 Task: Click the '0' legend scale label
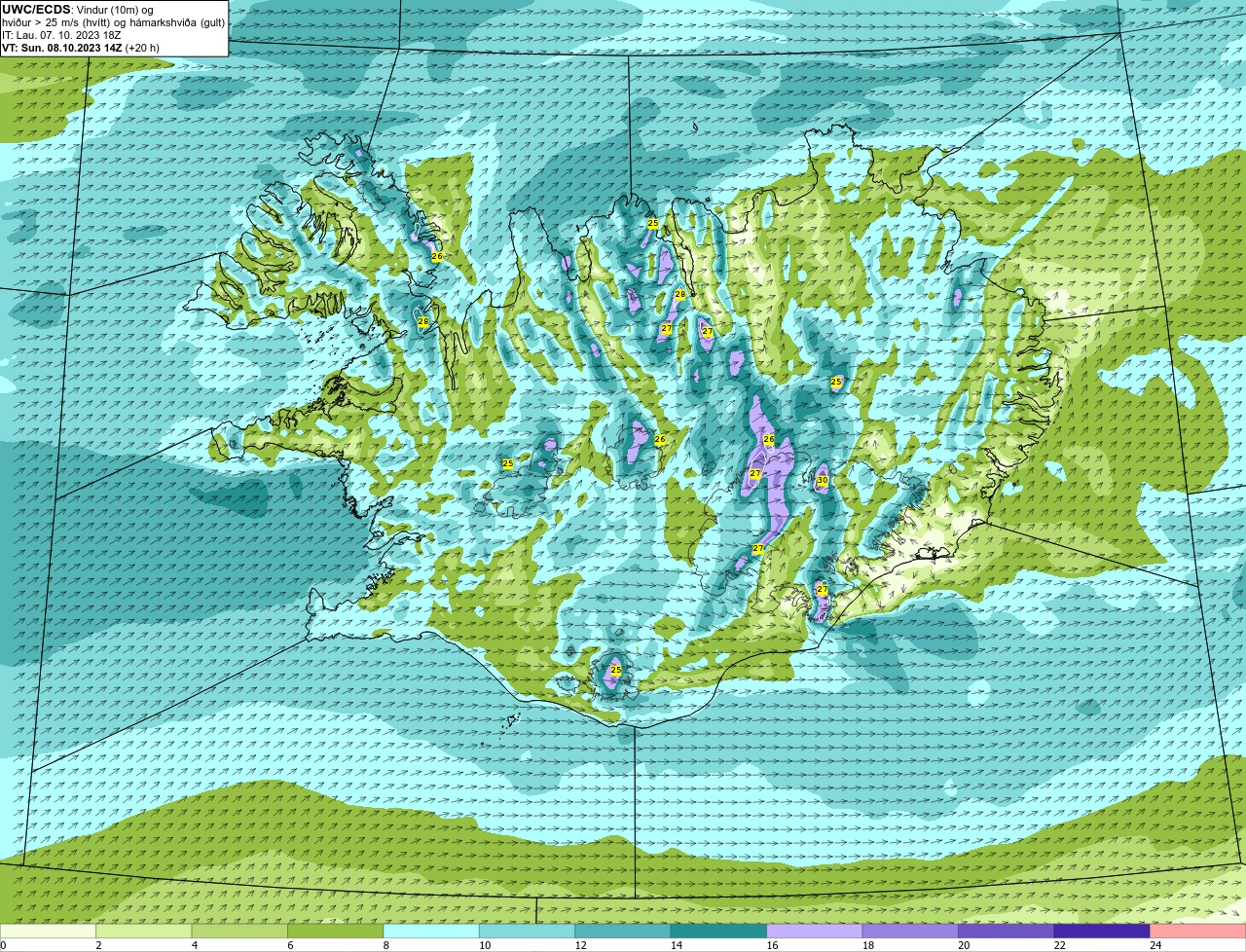click(4, 945)
